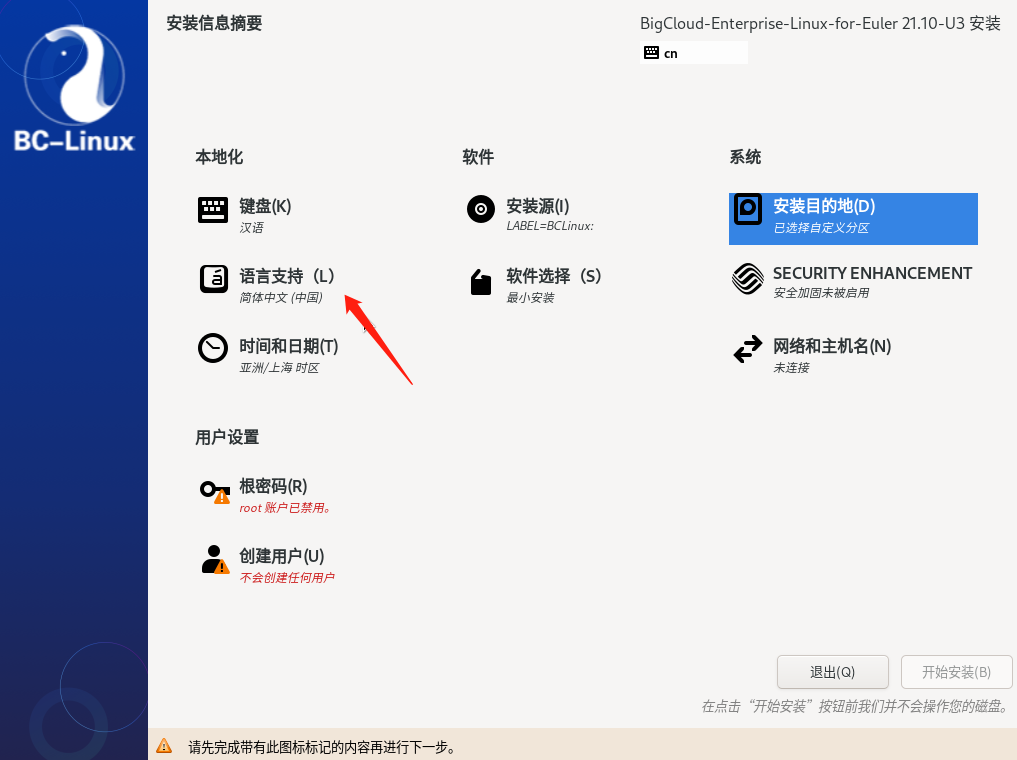Click the keyboard icon for 键盘(K)
This screenshot has width=1017, height=760.
213,210
